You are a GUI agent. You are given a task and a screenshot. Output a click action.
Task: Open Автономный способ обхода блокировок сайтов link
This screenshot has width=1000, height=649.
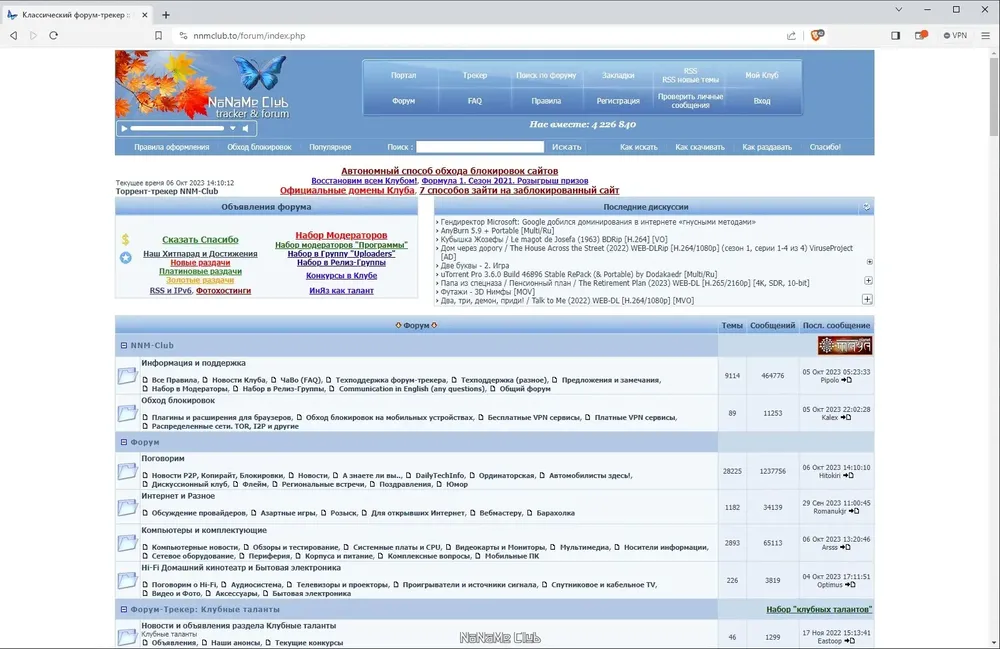click(x=450, y=171)
